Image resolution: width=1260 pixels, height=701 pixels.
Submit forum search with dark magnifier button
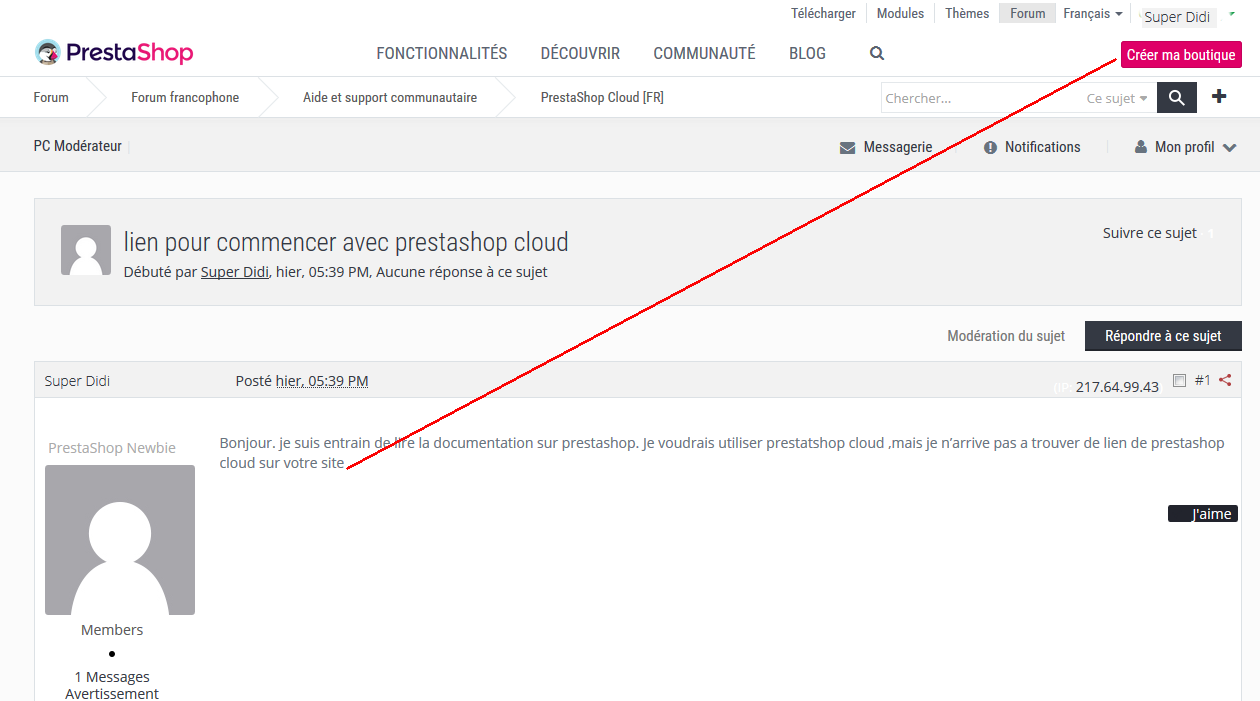point(1177,97)
